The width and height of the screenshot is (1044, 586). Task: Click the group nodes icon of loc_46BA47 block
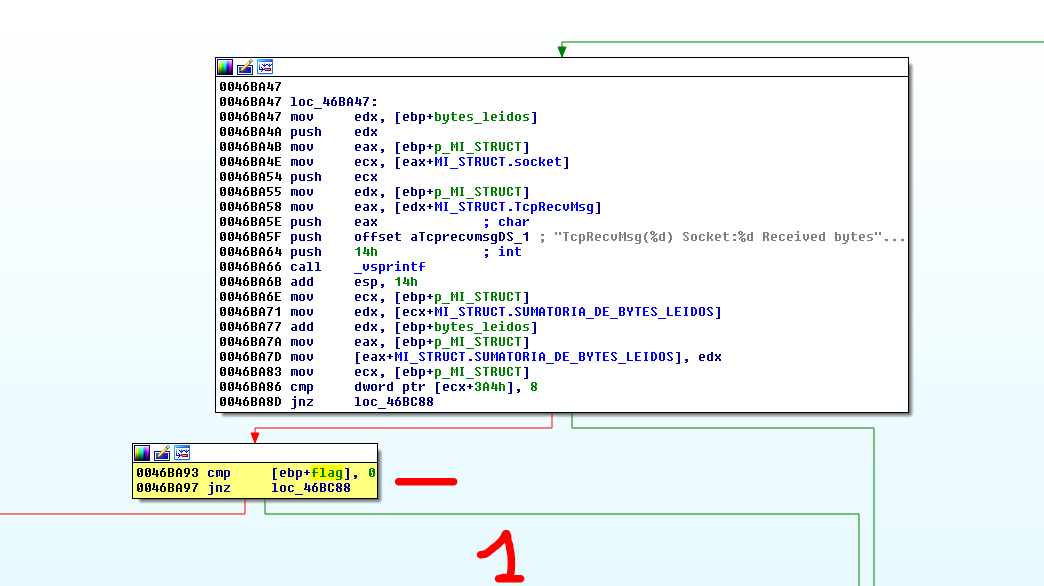[x=265, y=67]
